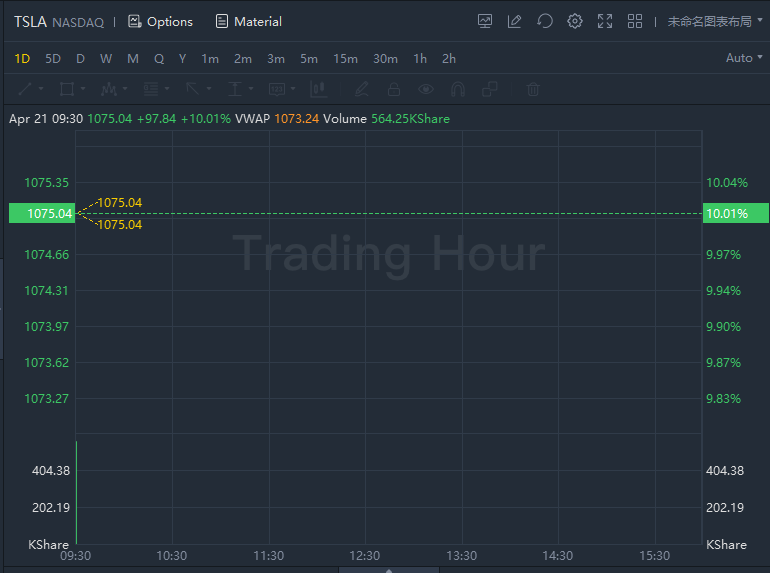Click the green volume bar at 09:30

point(77,492)
